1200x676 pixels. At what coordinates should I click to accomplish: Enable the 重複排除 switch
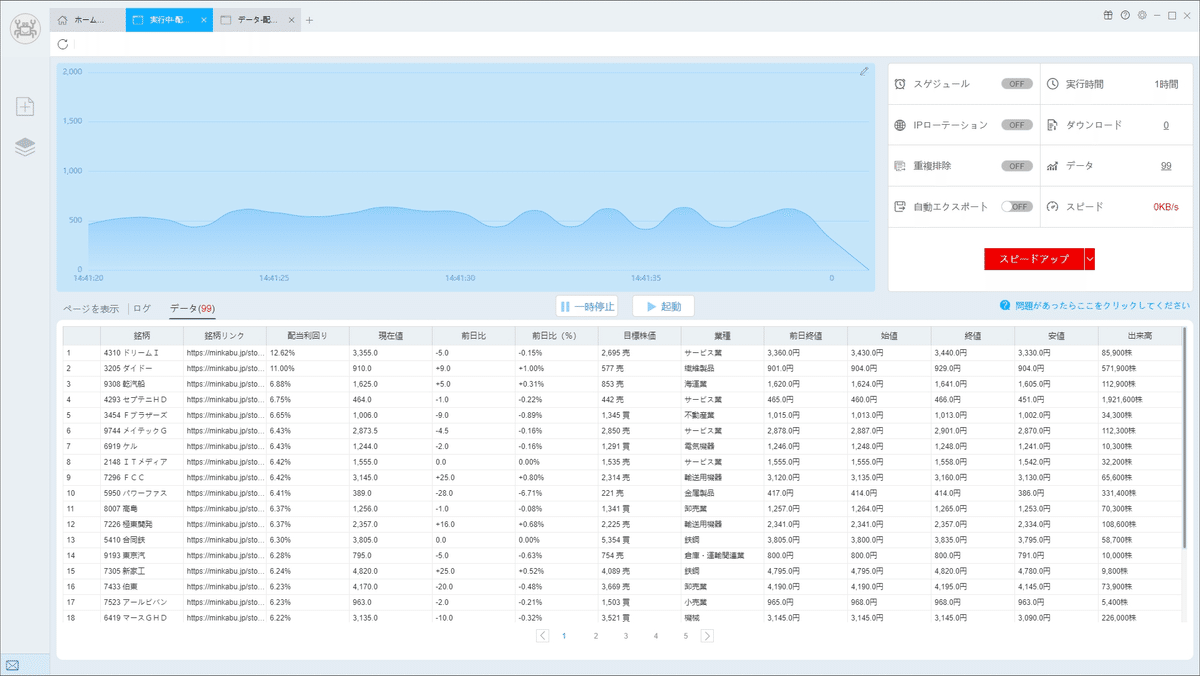click(x=1017, y=166)
